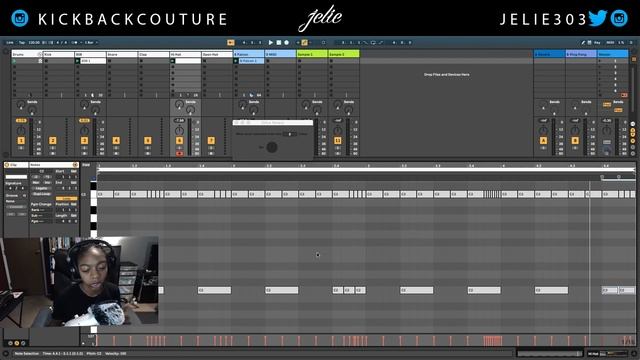The height and width of the screenshot is (360, 640).
Task: Click the Arrangement Record button
Action: pos(287,42)
